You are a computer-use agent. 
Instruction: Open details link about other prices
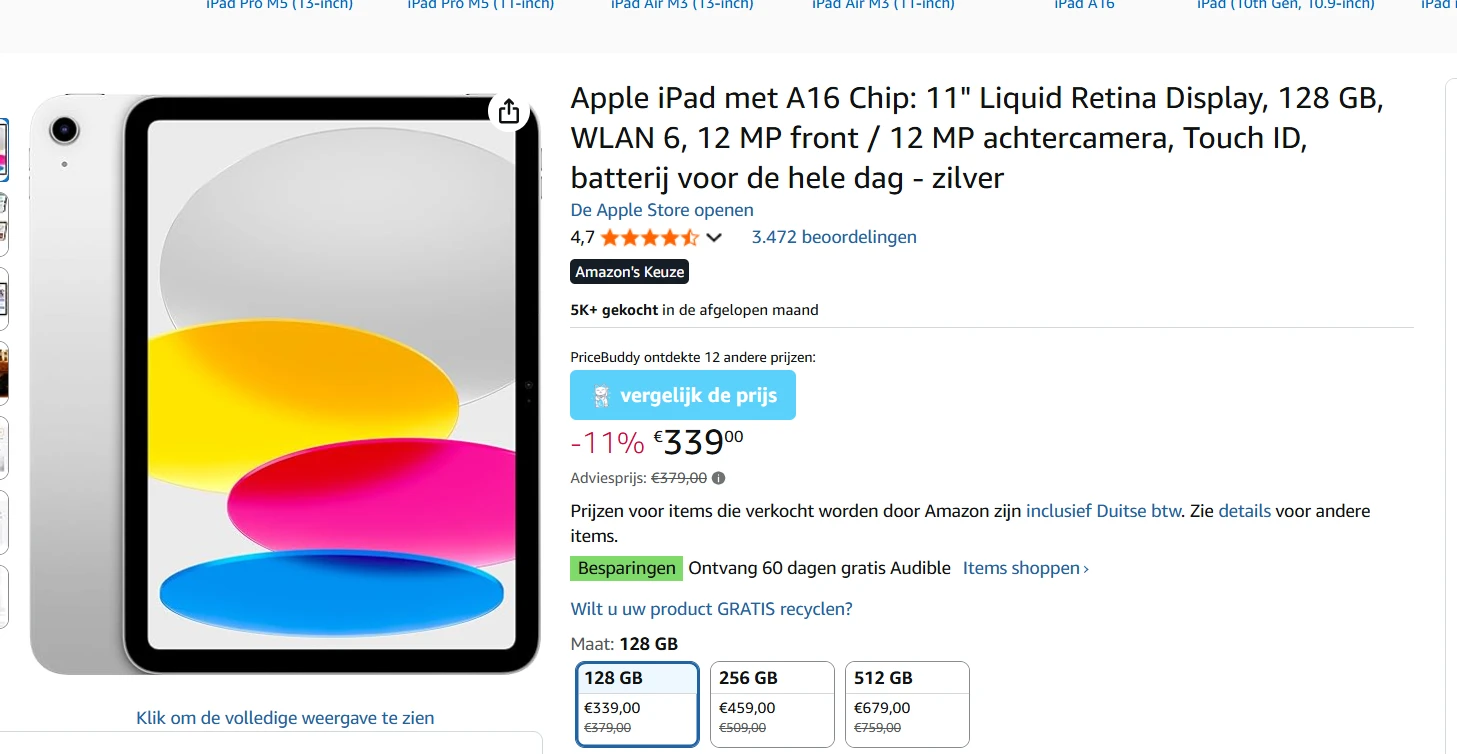coord(1244,511)
